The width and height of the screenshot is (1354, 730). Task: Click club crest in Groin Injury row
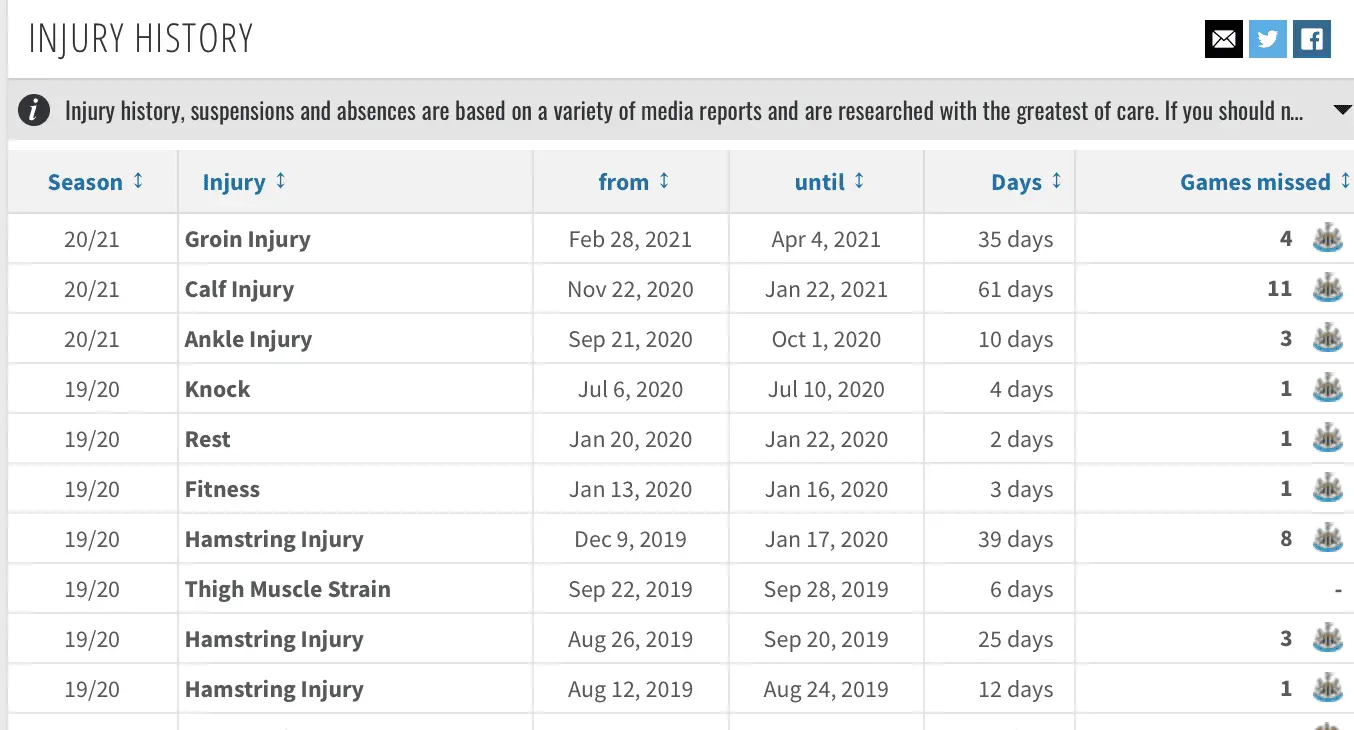click(1327, 239)
